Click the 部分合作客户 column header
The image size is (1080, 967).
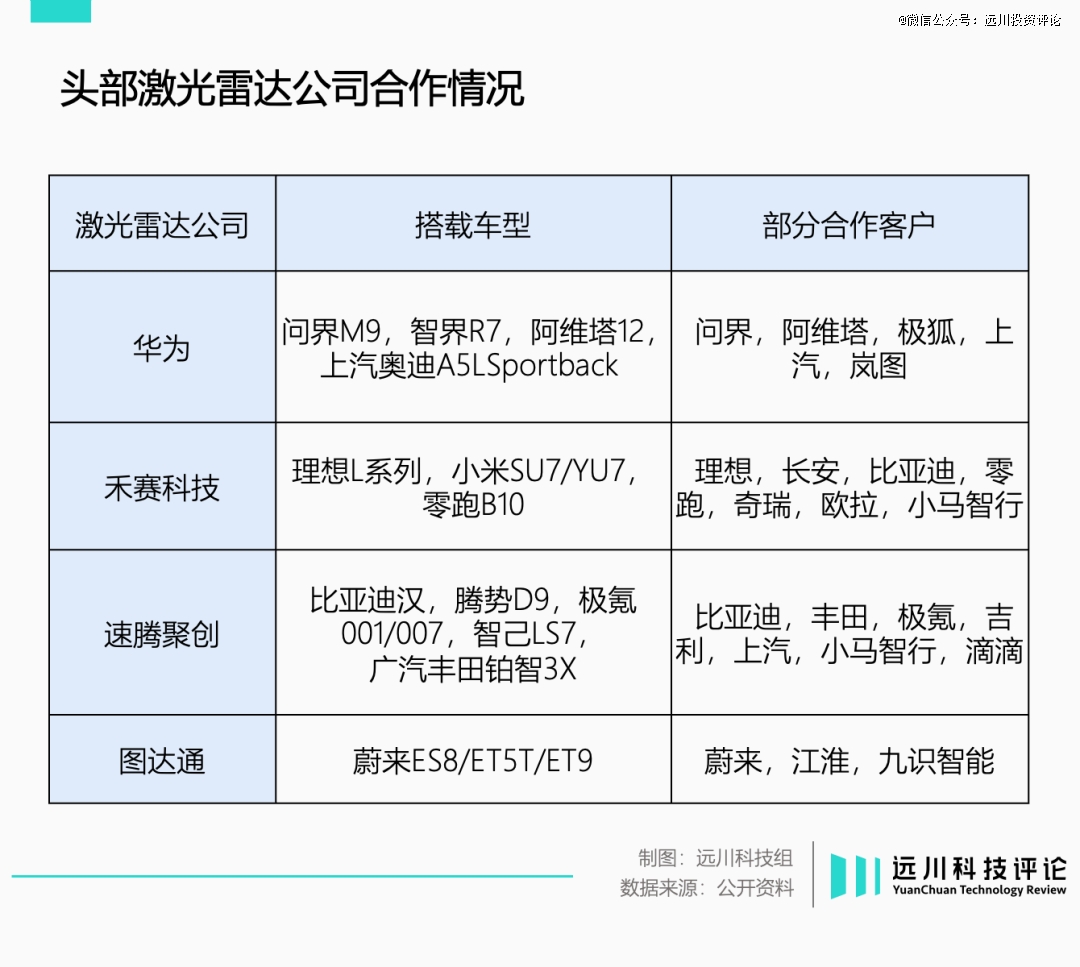pos(849,225)
